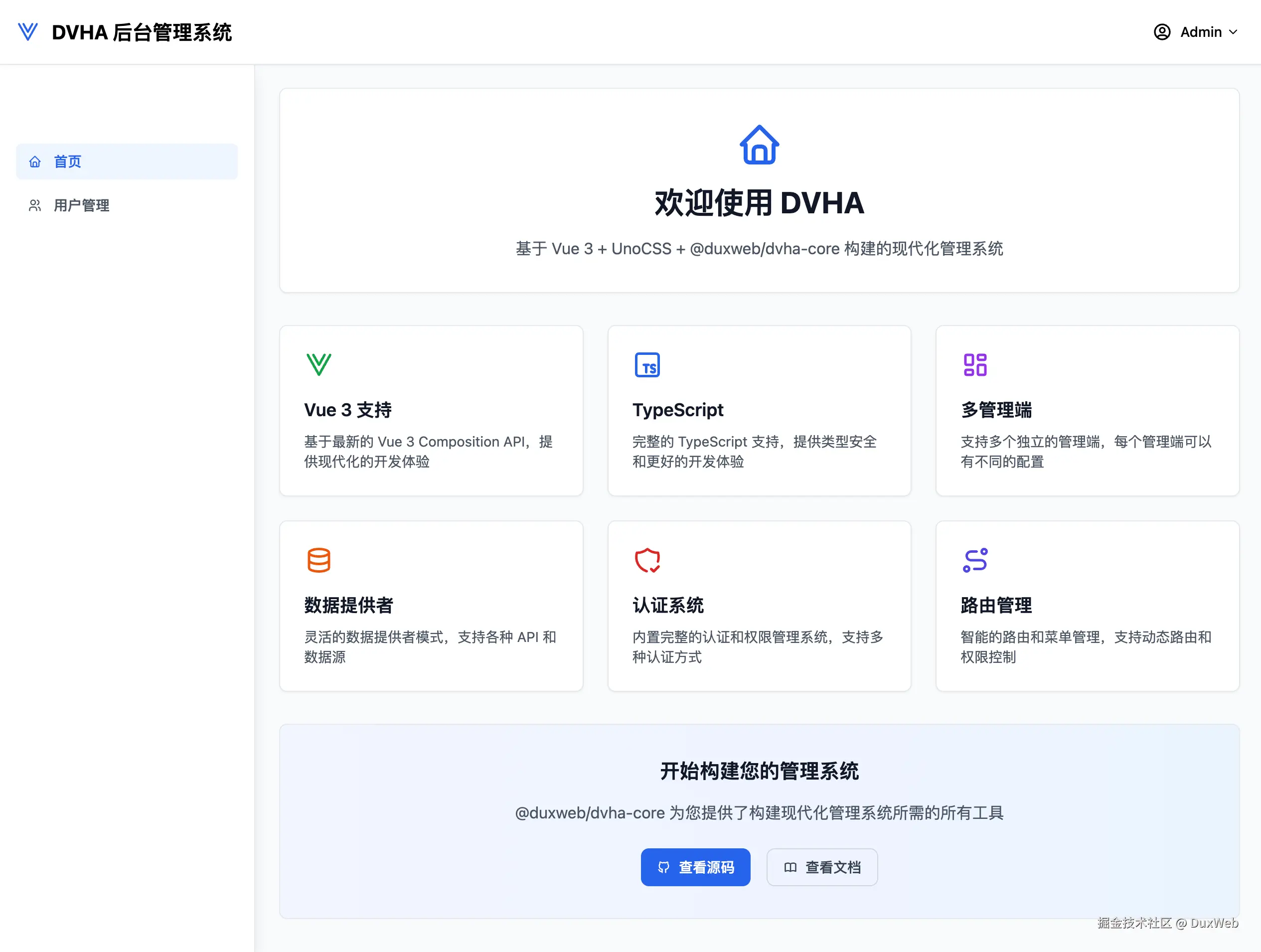Viewport: 1261px width, 952px height.
Task: Click the green Vue logo icon
Action: 318,365
